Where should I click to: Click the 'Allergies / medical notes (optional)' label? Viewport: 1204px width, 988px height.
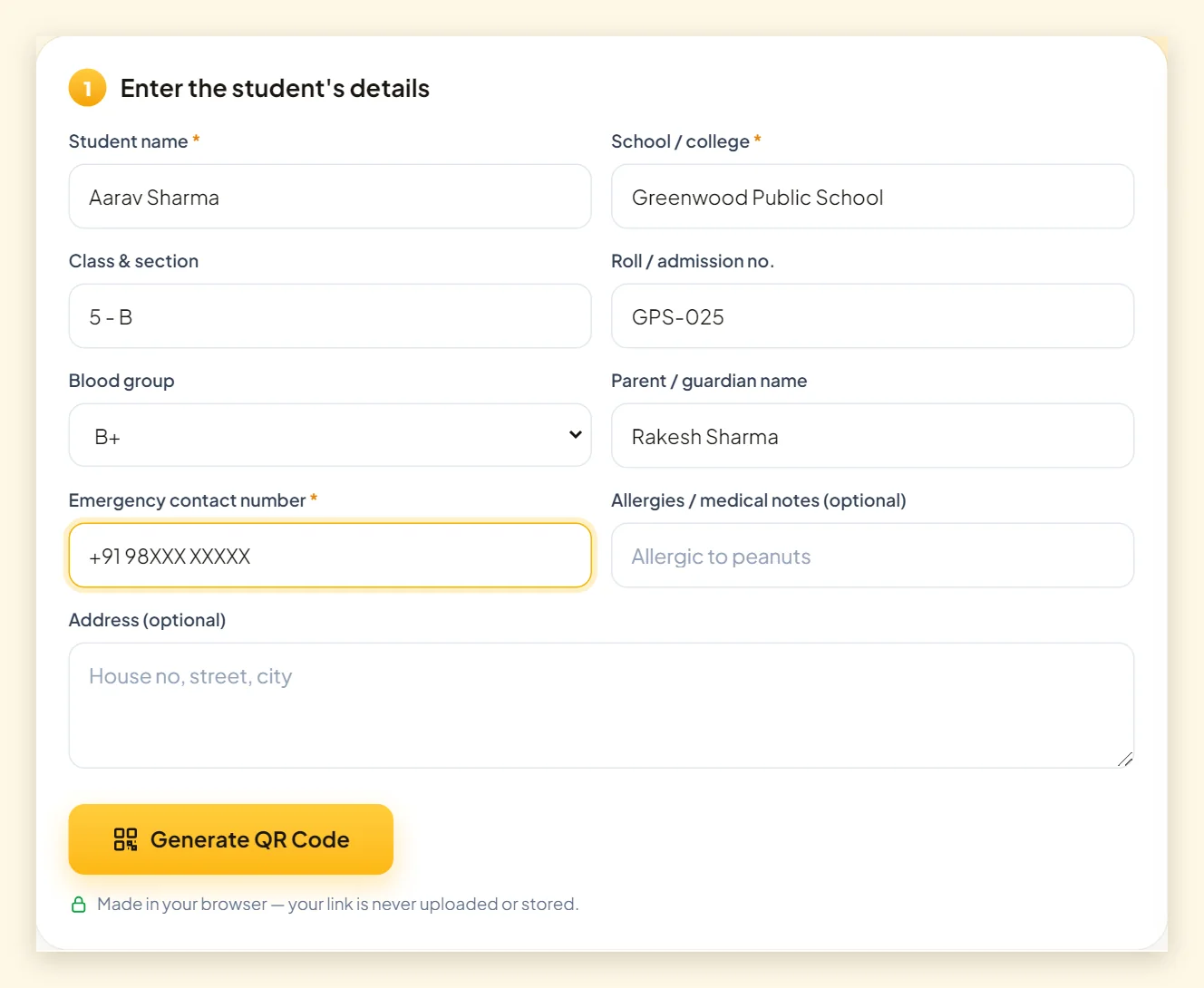759,500
